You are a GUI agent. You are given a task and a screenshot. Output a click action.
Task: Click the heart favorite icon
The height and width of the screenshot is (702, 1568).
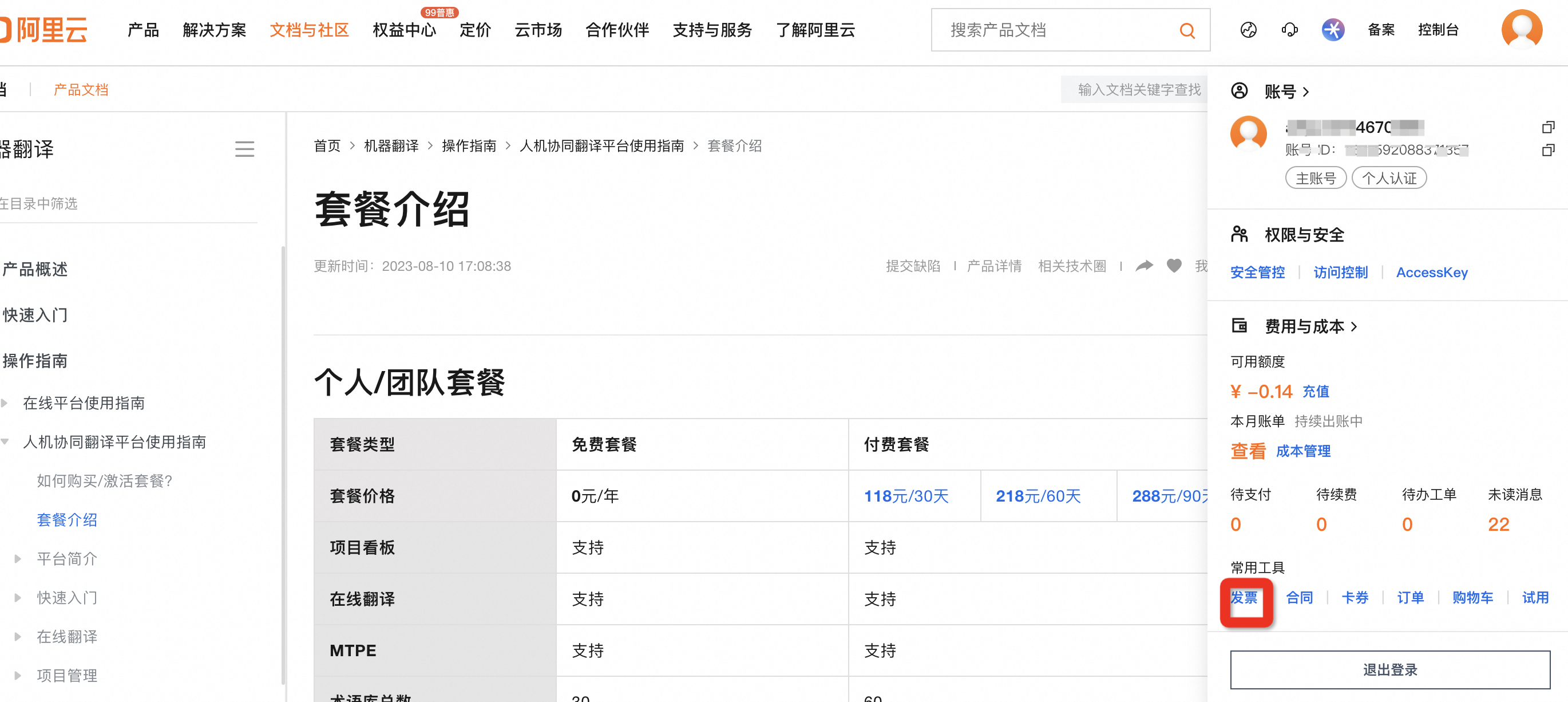point(1174,266)
